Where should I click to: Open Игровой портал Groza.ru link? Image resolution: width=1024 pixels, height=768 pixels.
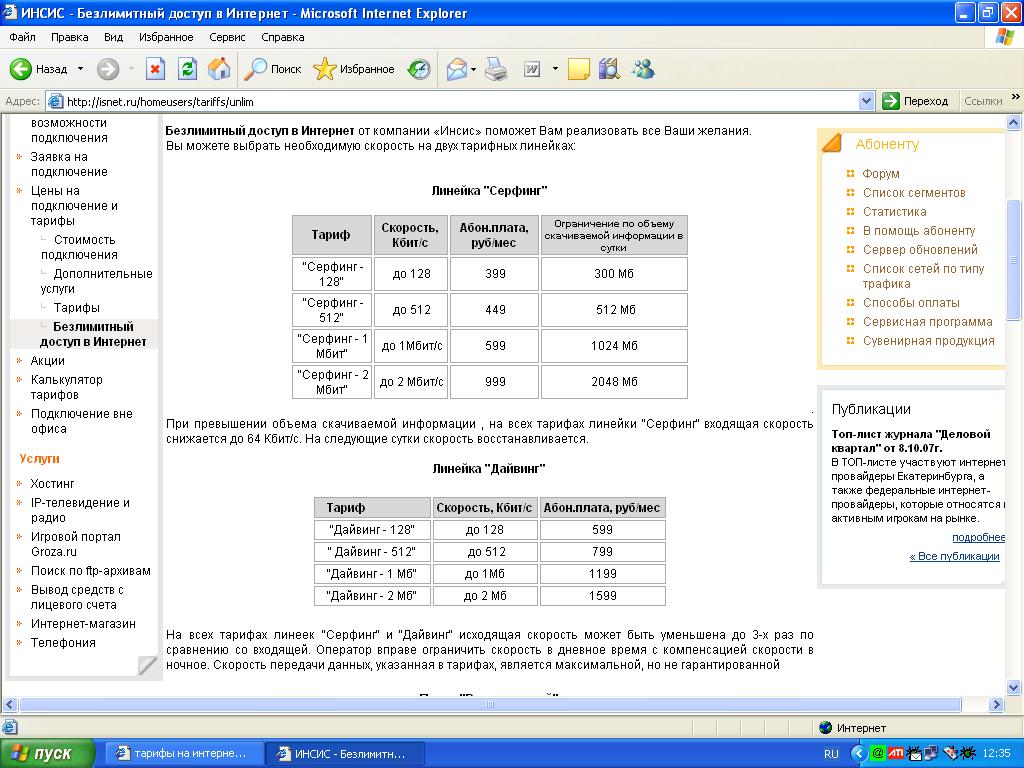[75, 544]
